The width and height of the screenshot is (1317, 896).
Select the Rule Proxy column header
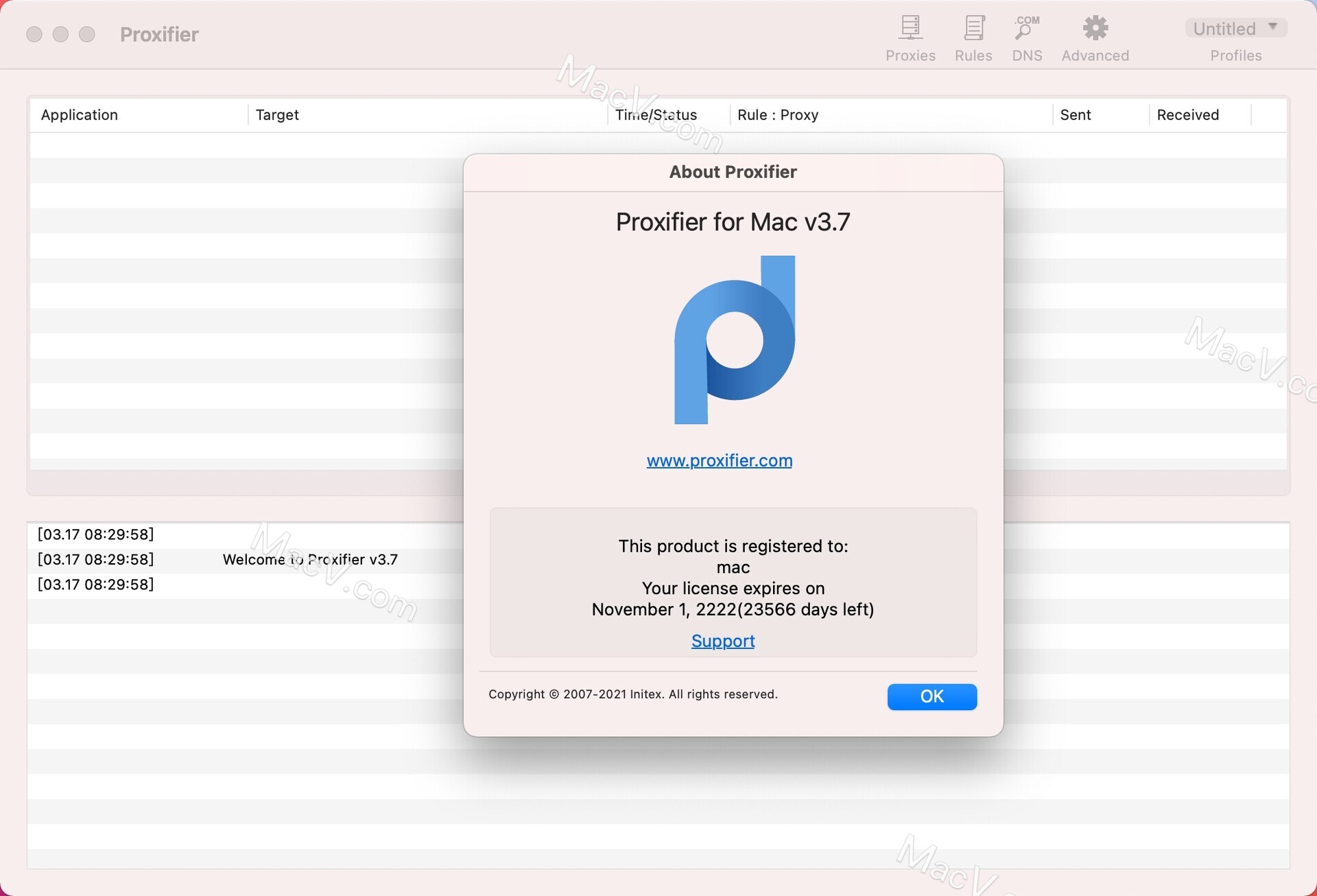coord(778,114)
